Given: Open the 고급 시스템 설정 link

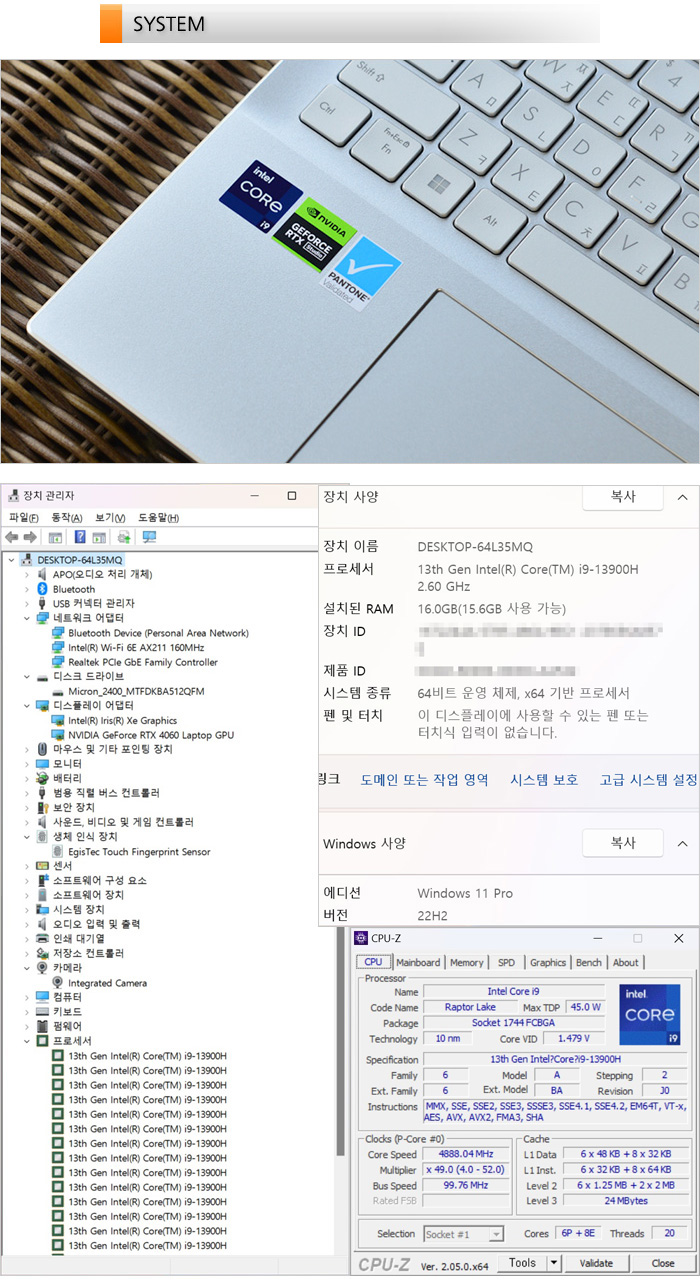Looking at the screenshot, I should tap(647, 779).
